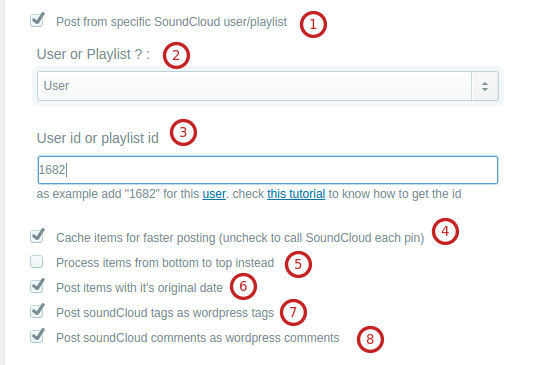Uncheck Post from specific SoundCloud user/playlist
Screen dimensions: 545x365
[x=37, y=21]
